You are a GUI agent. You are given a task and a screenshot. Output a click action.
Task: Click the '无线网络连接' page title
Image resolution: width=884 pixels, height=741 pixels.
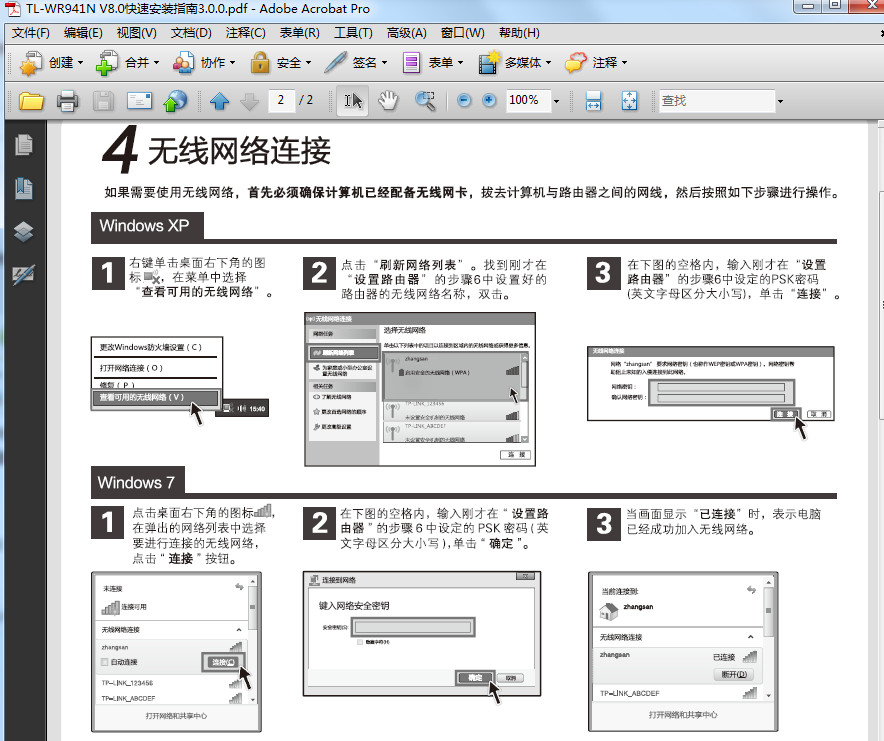click(x=239, y=151)
